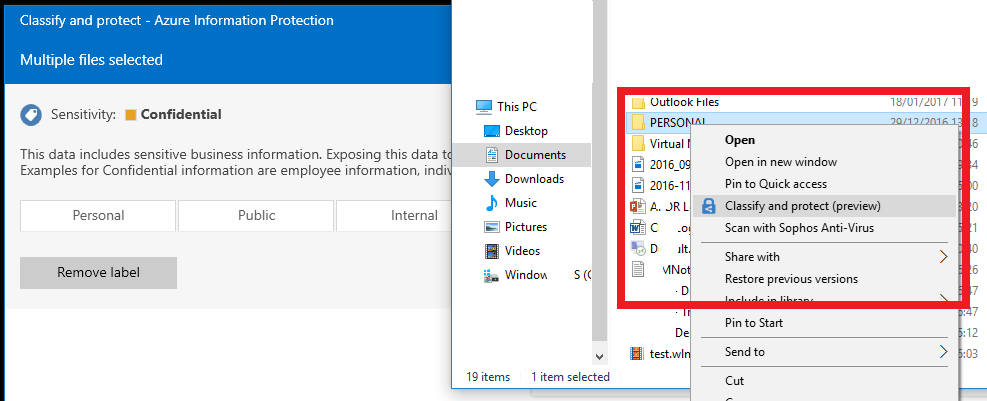
Task: Click navigation pane scrollbar down arrow
Action: [x=599, y=356]
